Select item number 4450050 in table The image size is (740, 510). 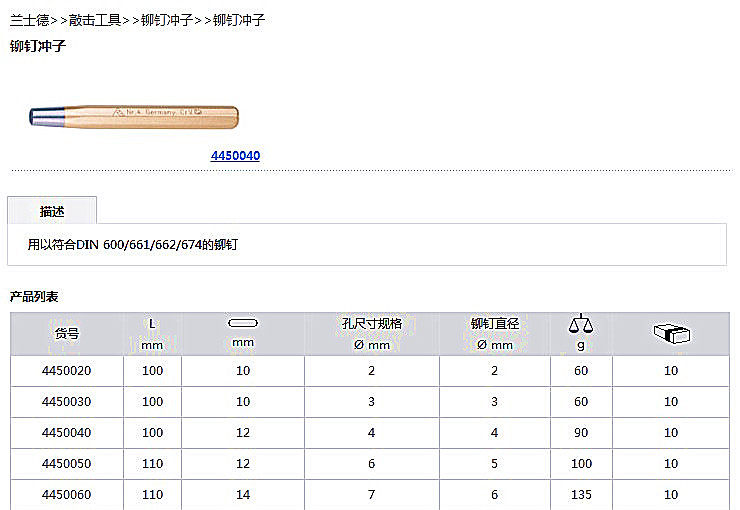(66, 464)
